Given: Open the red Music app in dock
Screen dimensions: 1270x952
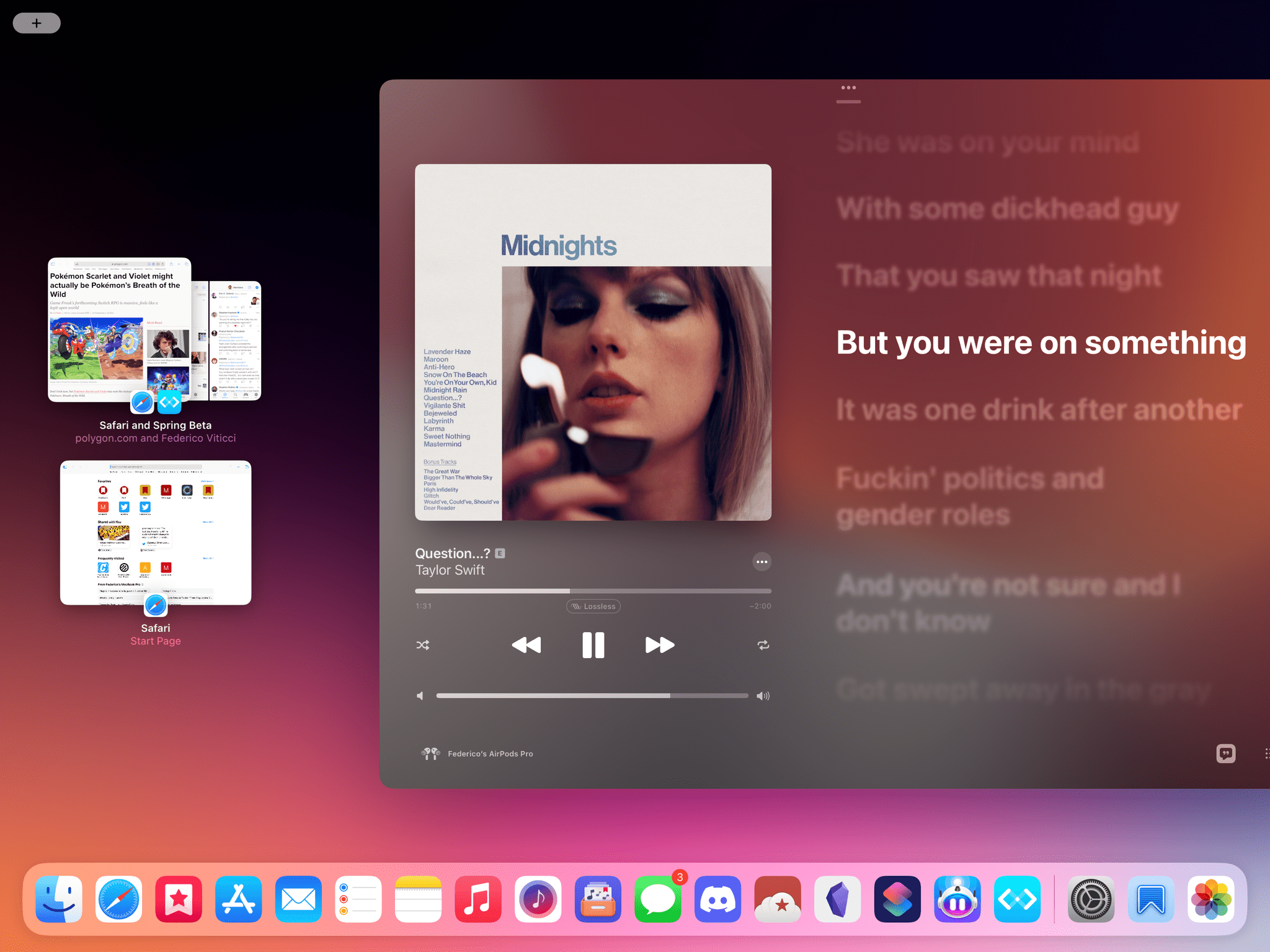Looking at the screenshot, I should tap(478, 899).
